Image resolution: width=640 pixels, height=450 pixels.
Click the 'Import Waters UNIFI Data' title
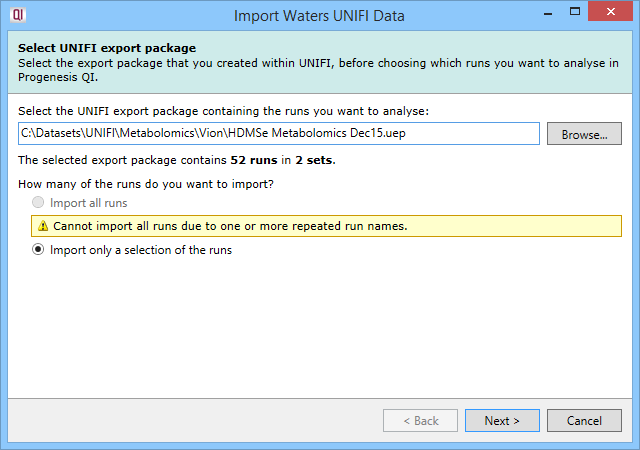tap(319, 16)
